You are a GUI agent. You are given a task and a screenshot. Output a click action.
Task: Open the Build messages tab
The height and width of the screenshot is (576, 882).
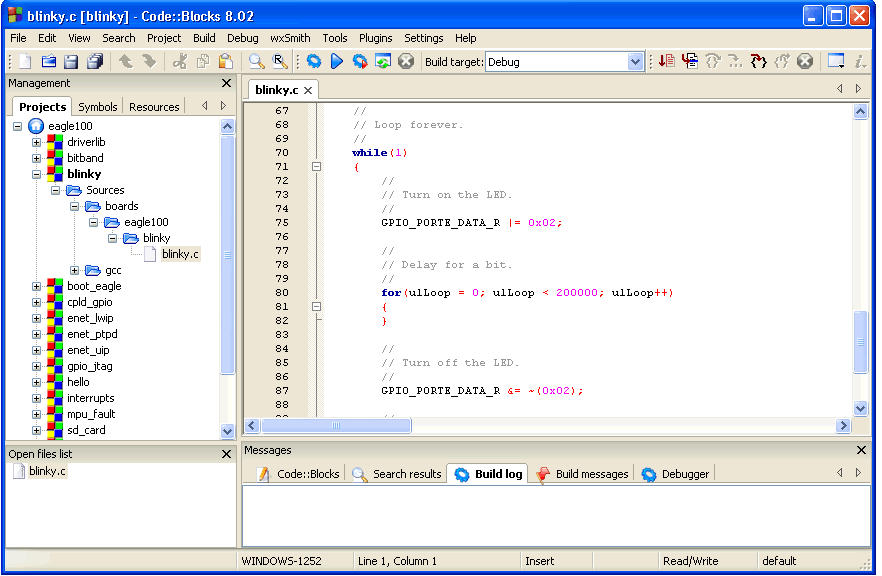click(591, 474)
